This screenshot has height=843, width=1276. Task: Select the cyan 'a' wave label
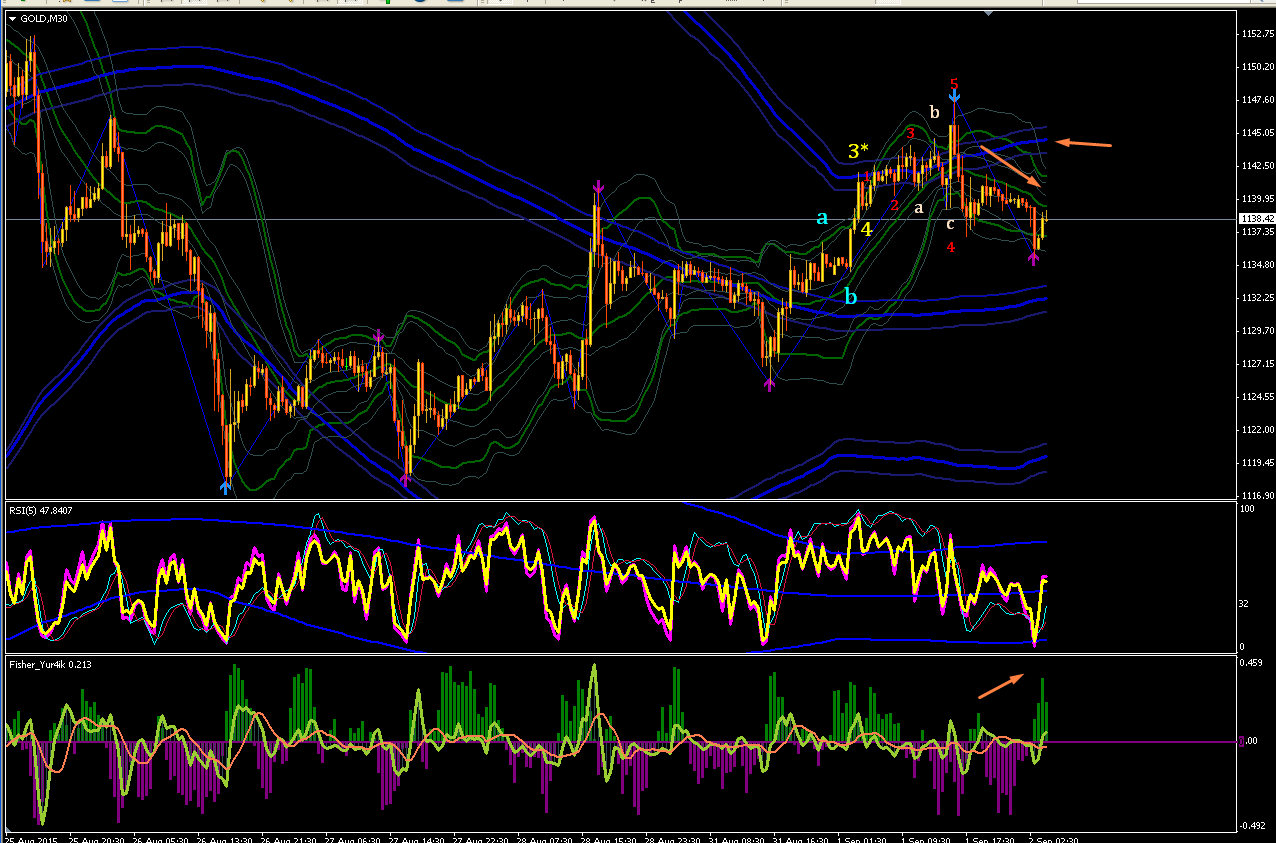(x=822, y=217)
